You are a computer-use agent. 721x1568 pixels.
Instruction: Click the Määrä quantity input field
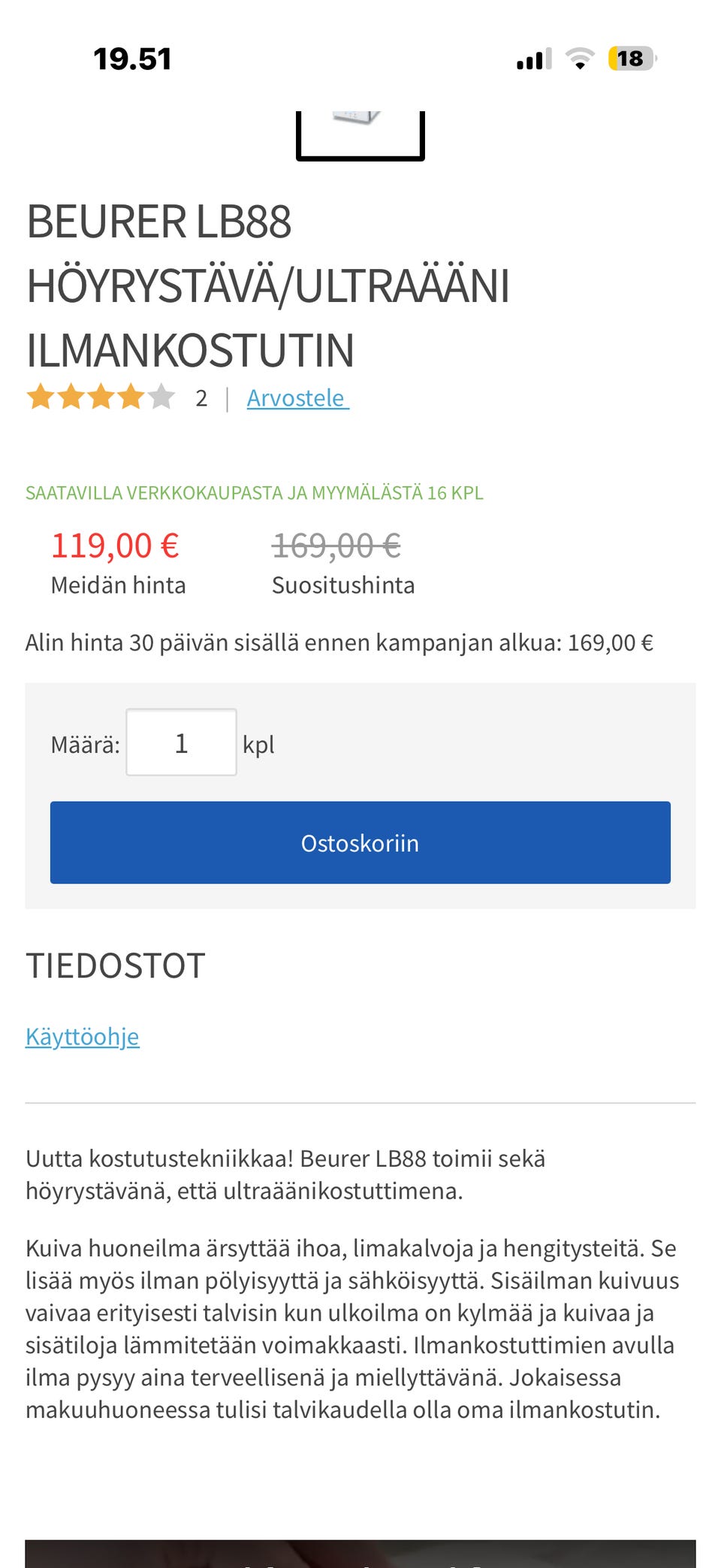coord(181,742)
